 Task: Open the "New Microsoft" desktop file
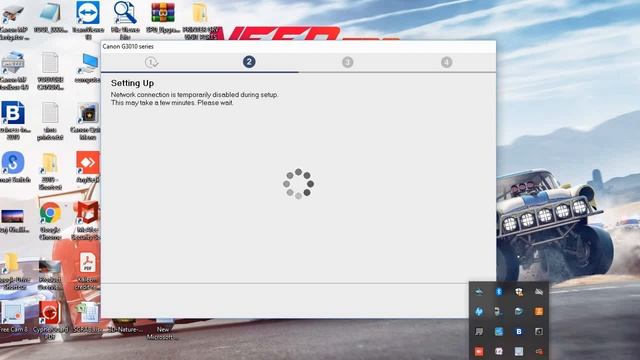tap(162, 329)
